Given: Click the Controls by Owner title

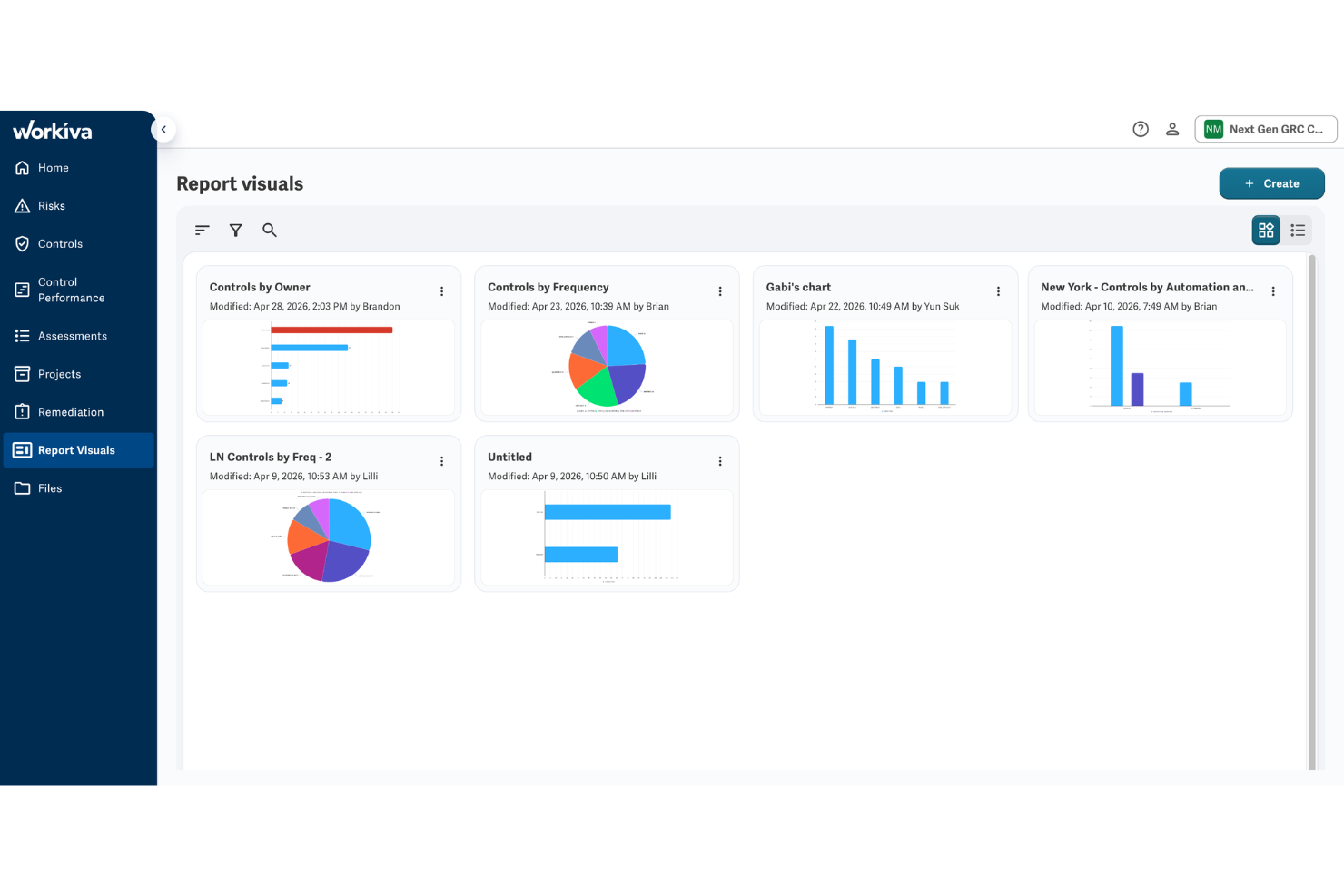Looking at the screenshot, I should [260, 287].
